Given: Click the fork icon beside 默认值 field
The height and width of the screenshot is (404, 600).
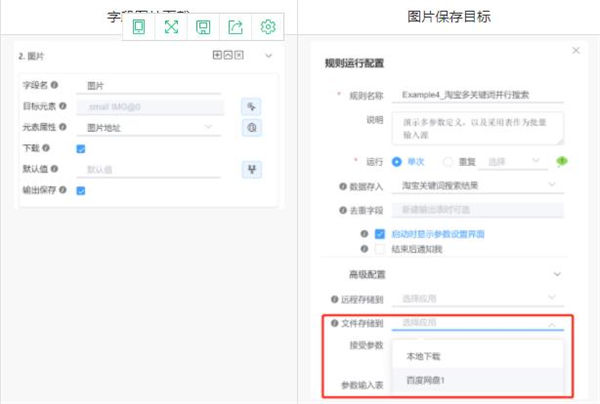Looking at the screenshot, I should [251, 169].
